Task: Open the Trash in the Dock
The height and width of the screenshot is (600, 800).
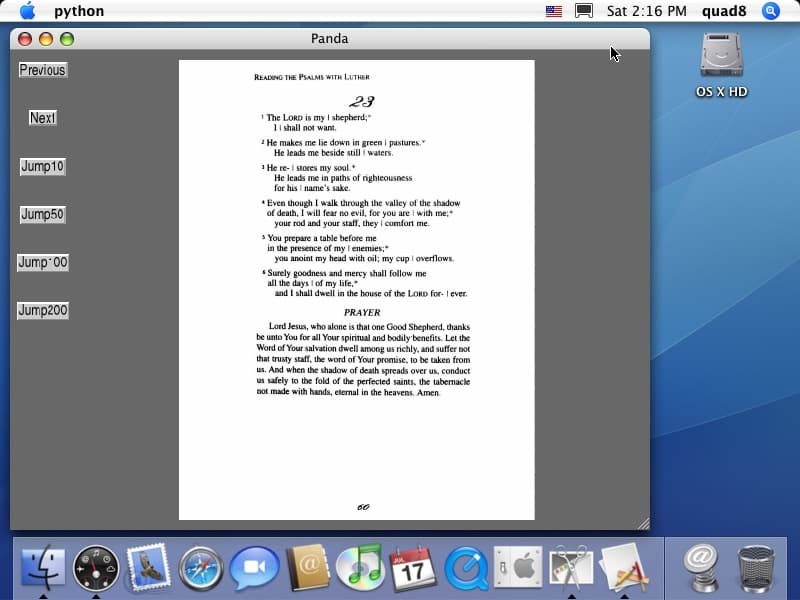Action: (x=755, y=568)
